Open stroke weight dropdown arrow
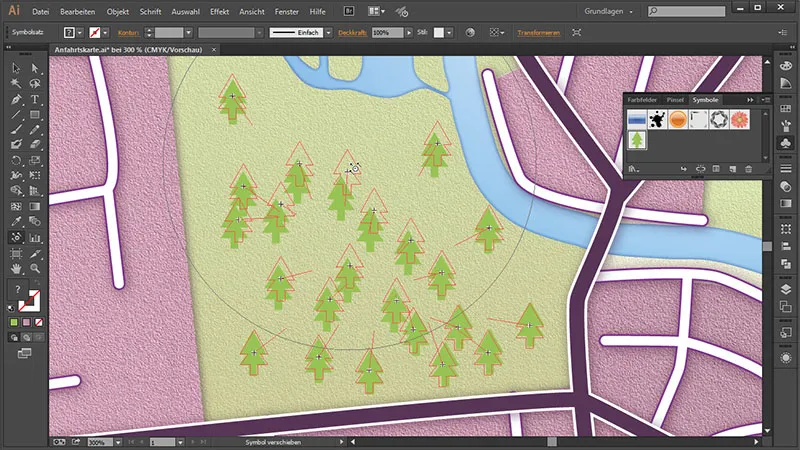Viewport: 800px width, 450px height. click(x=189, y=33)
